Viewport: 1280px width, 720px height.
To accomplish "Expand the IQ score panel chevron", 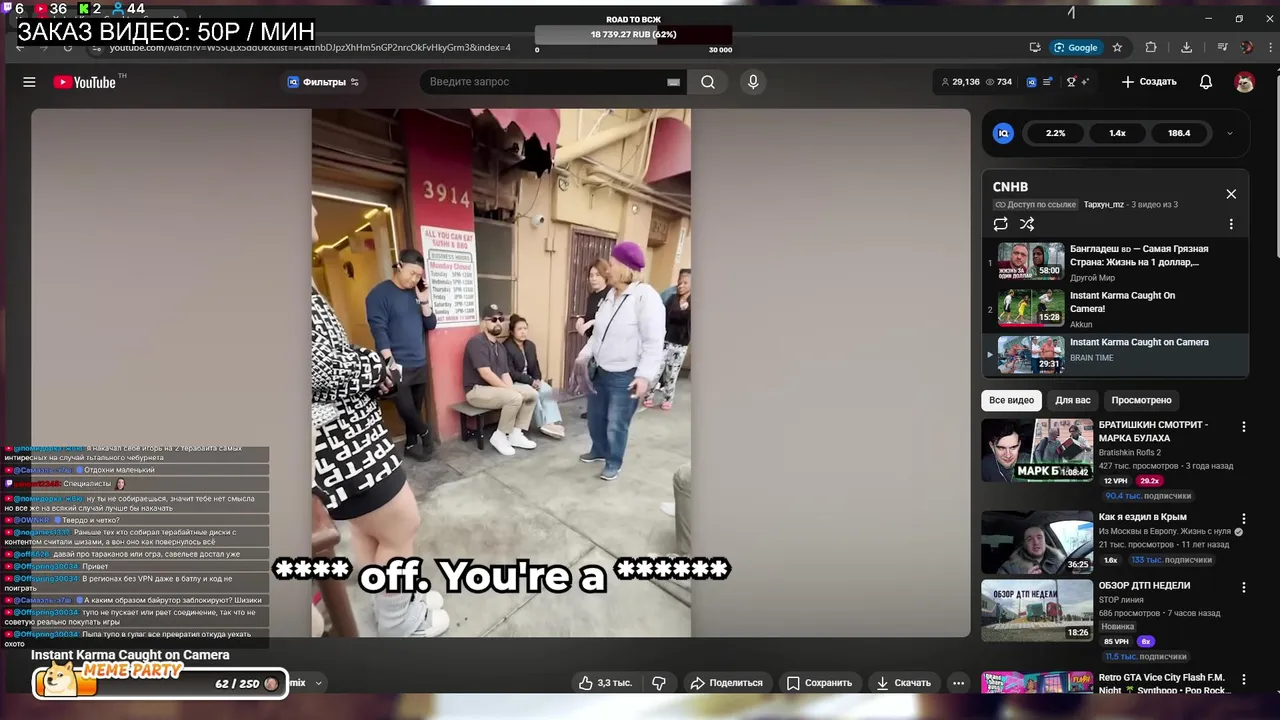I will coord(1229,133).
